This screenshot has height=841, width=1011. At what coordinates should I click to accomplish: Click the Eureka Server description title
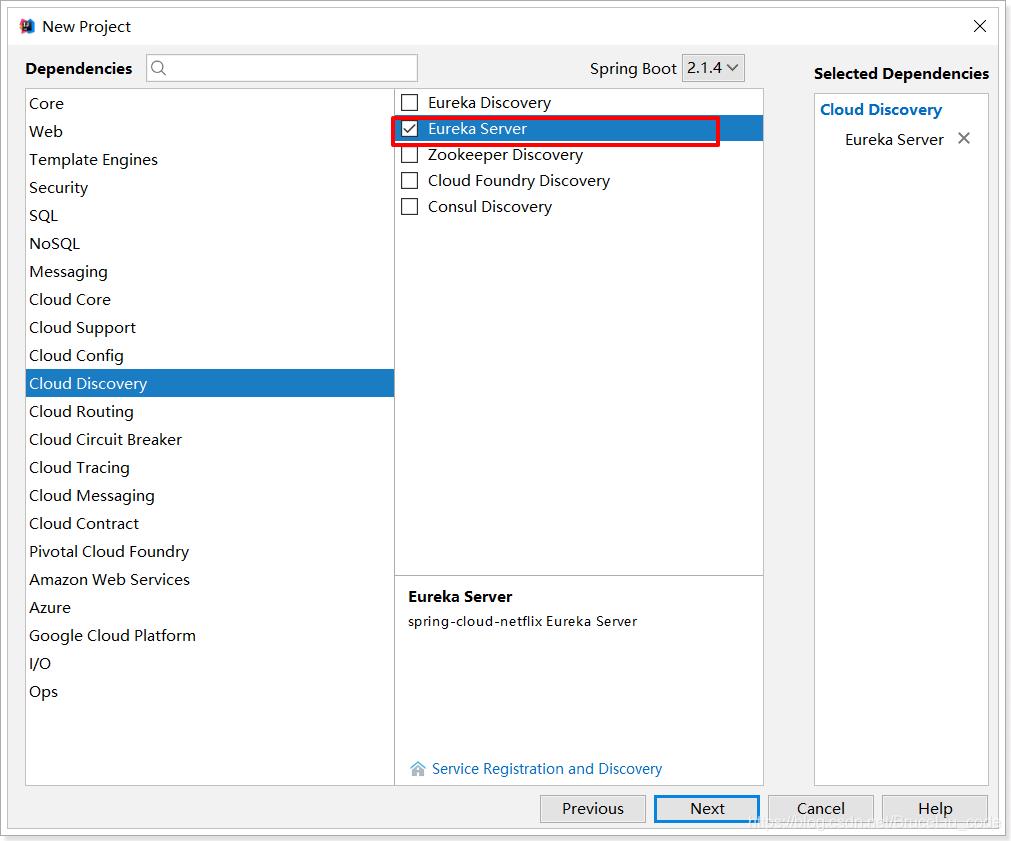(x=460, y=597)
